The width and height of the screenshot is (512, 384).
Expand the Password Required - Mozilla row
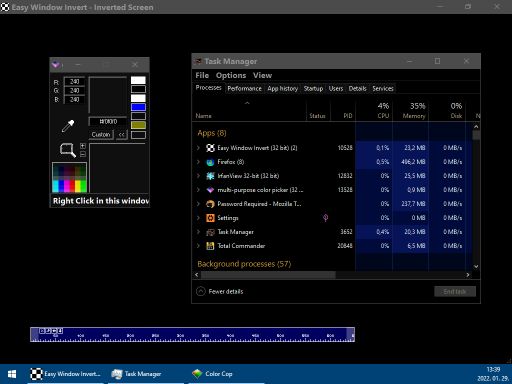(x=198, y=204)
